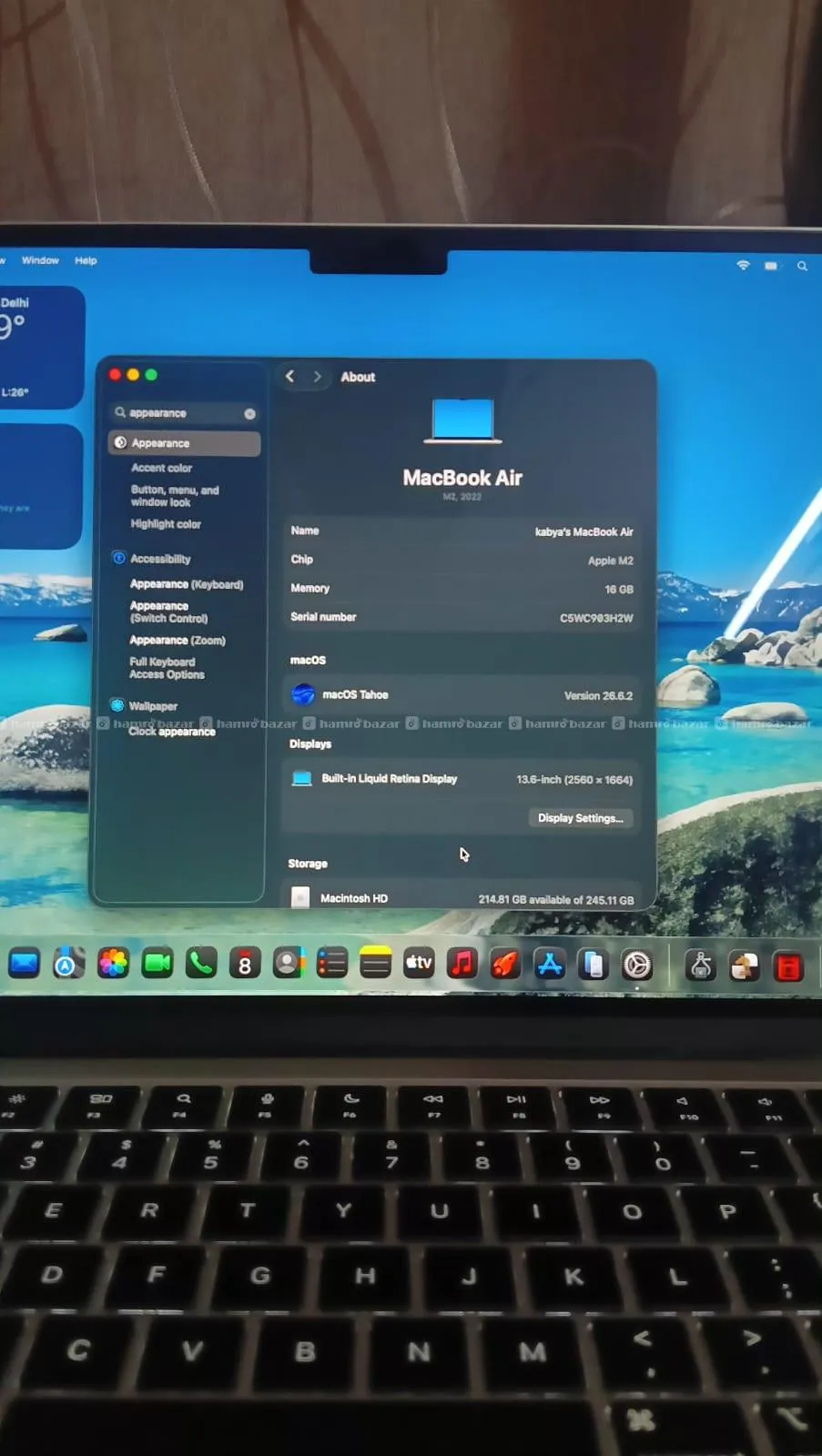Open Contacts from the dock
The image size is (822, 1456).
click(x=288, y=963)
